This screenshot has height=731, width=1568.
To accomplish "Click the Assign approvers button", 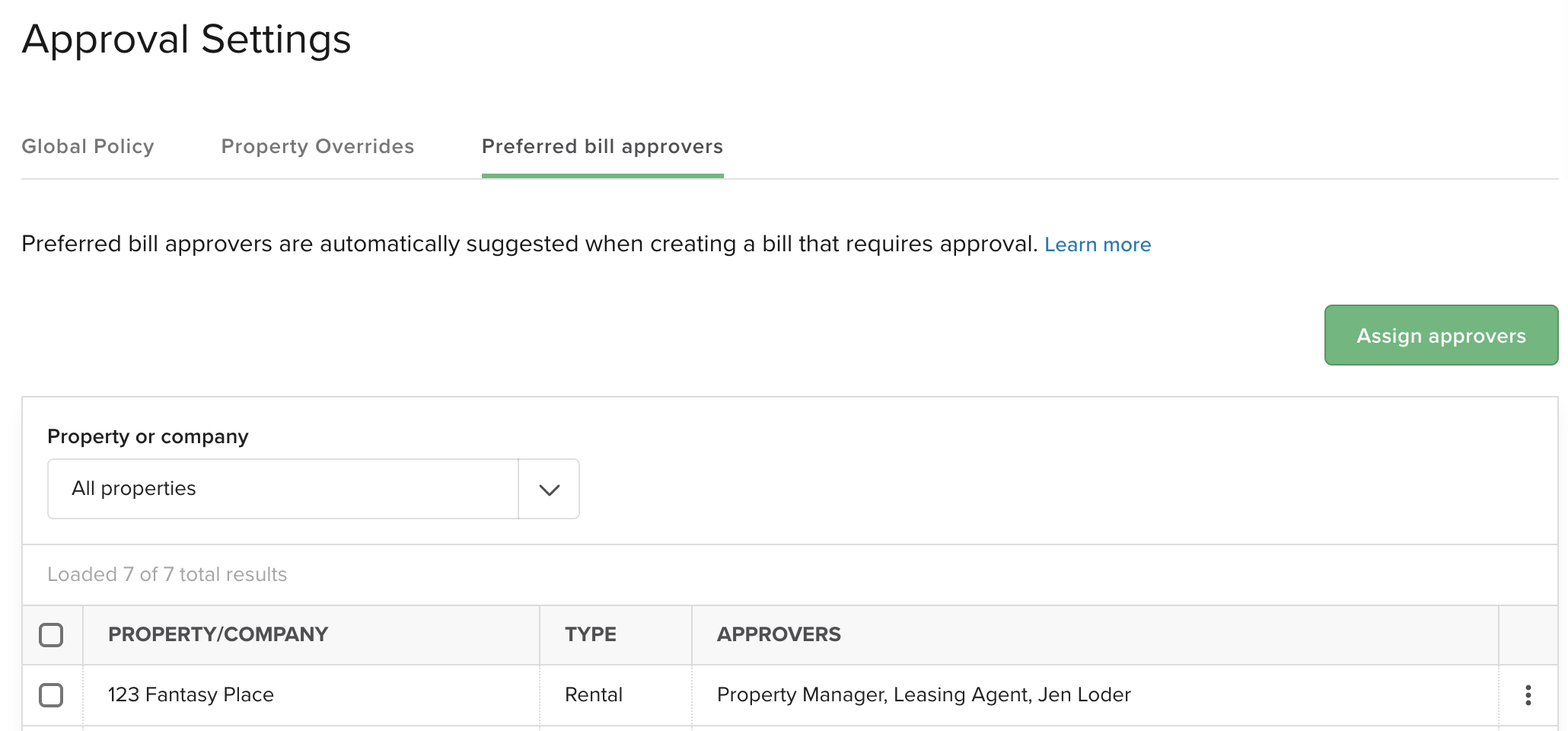I will 1440,335.
